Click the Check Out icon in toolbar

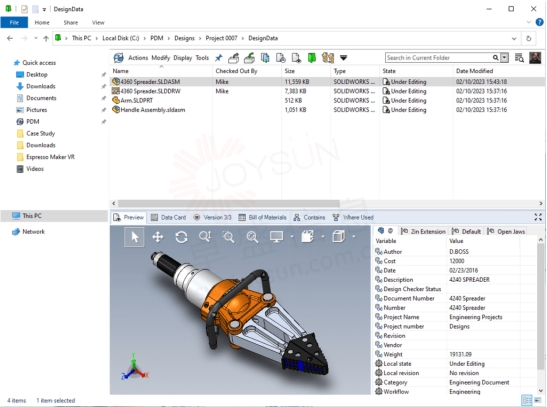233,58
